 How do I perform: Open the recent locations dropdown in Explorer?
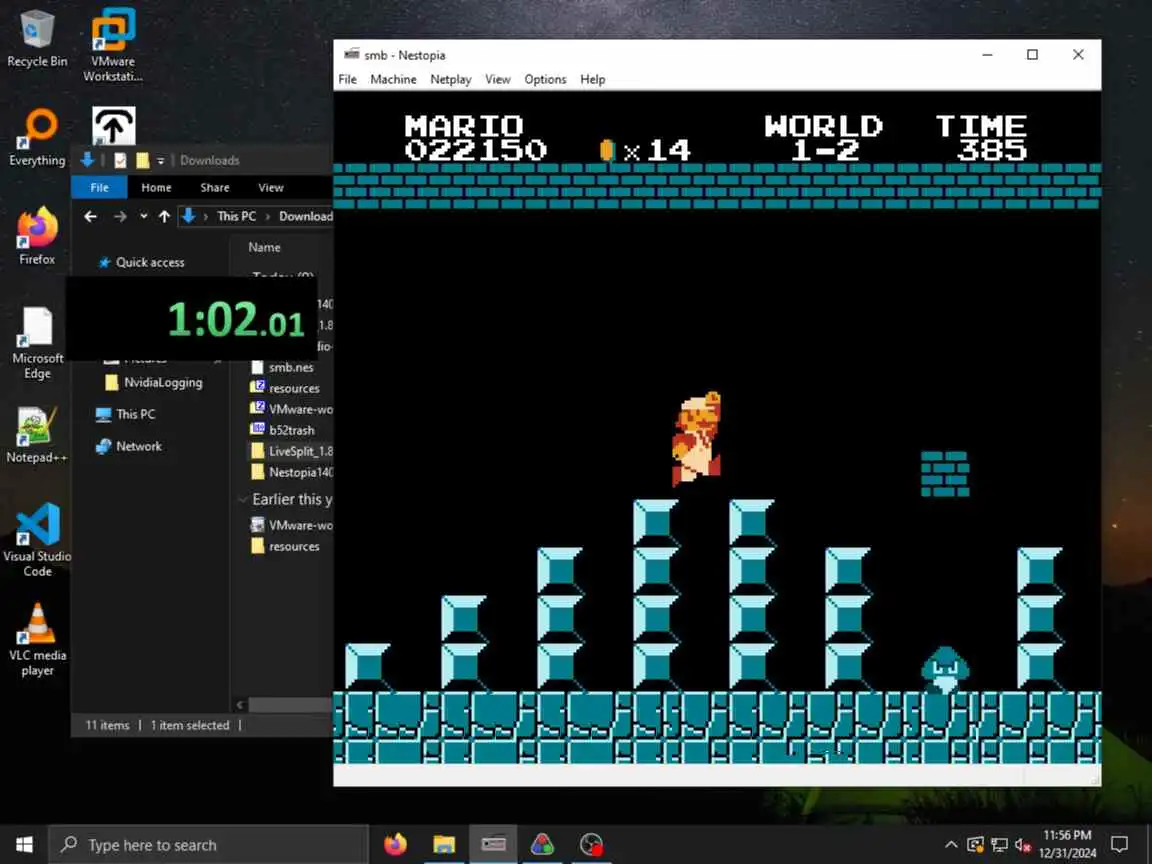coord(143,216)
